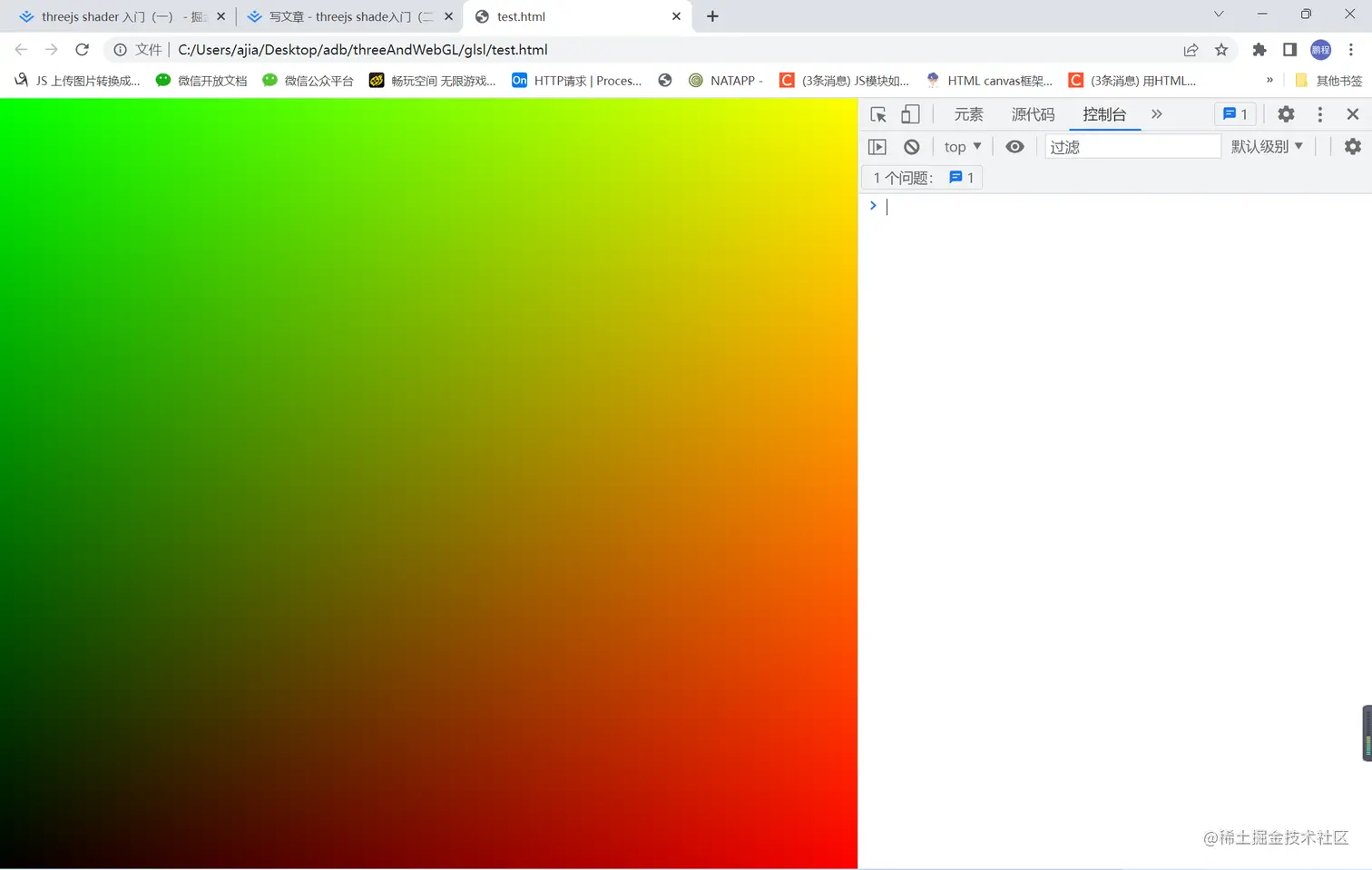The width and height of the screenshot is (1372, 870).
Task: Show the console sidebar
Action: pos(877,147)
